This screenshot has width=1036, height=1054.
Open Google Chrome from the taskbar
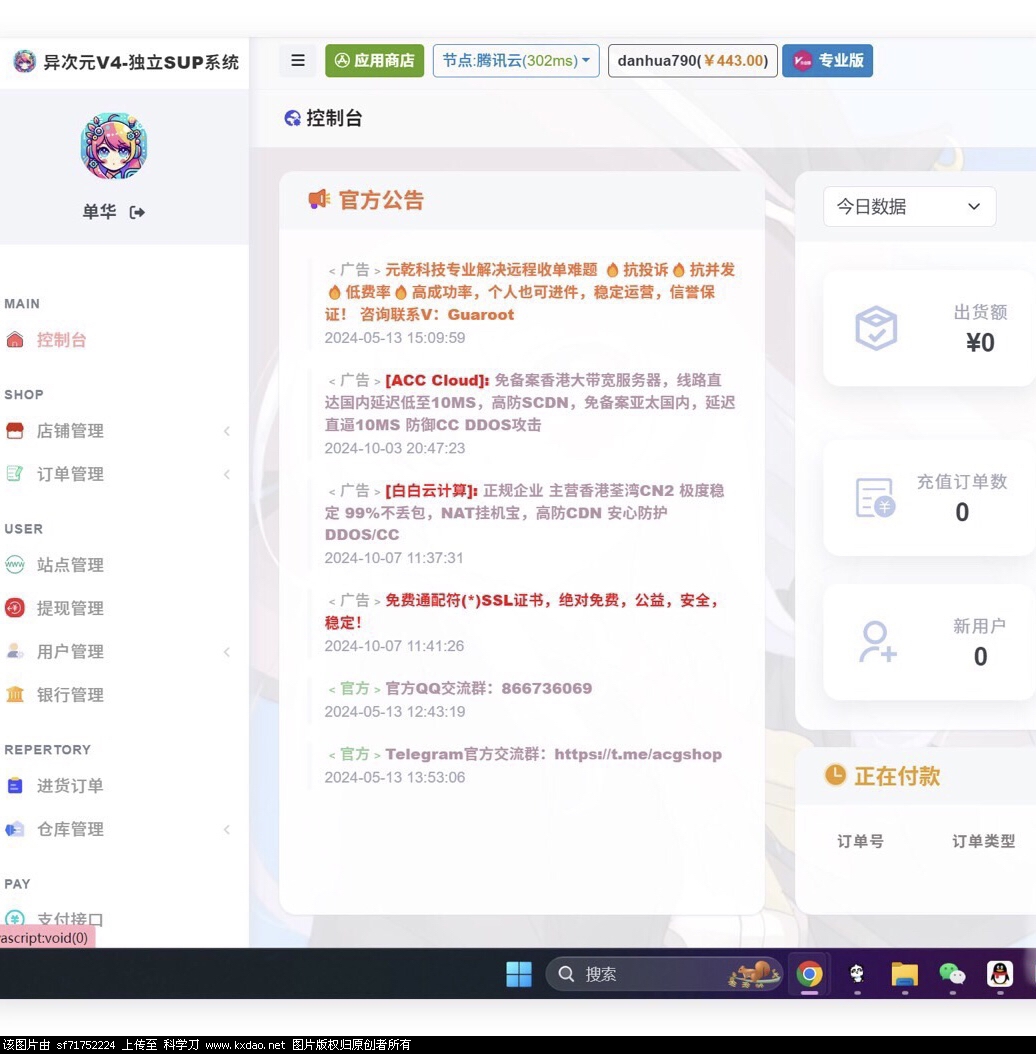(x=809, y=974)
